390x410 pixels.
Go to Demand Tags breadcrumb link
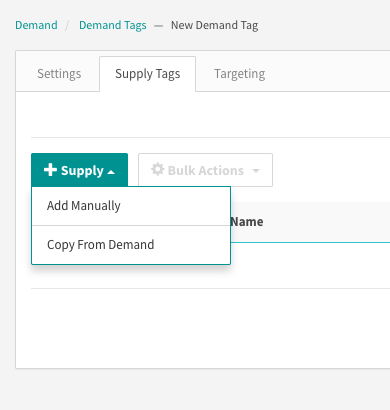point(113,25)
